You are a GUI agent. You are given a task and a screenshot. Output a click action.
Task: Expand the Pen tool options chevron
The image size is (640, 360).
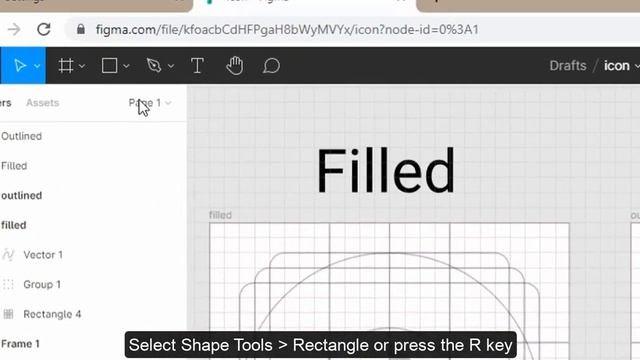(171, 66)
